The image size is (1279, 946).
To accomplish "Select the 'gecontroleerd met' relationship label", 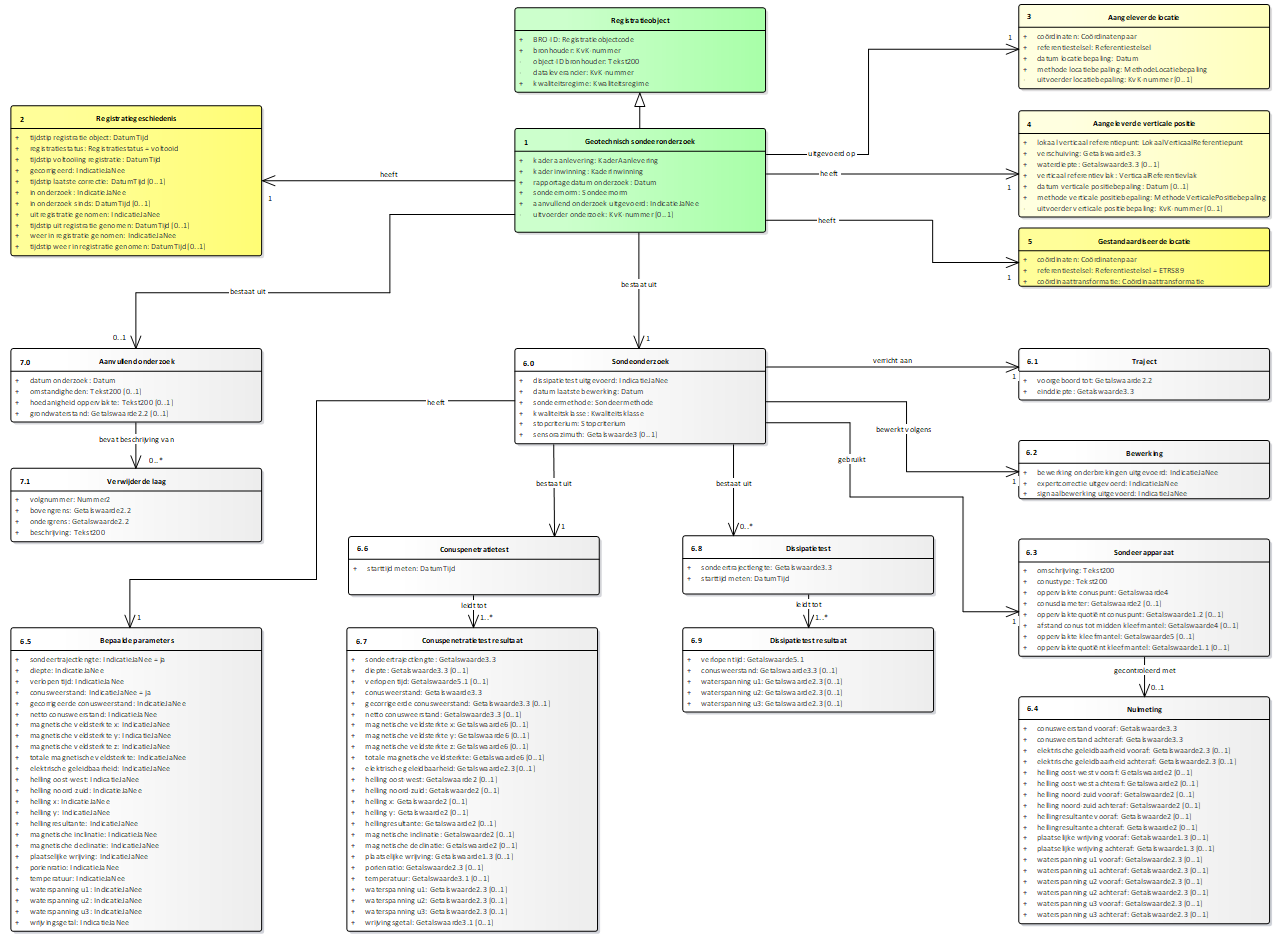I will pyautogui.click(x=1142, y=670).
